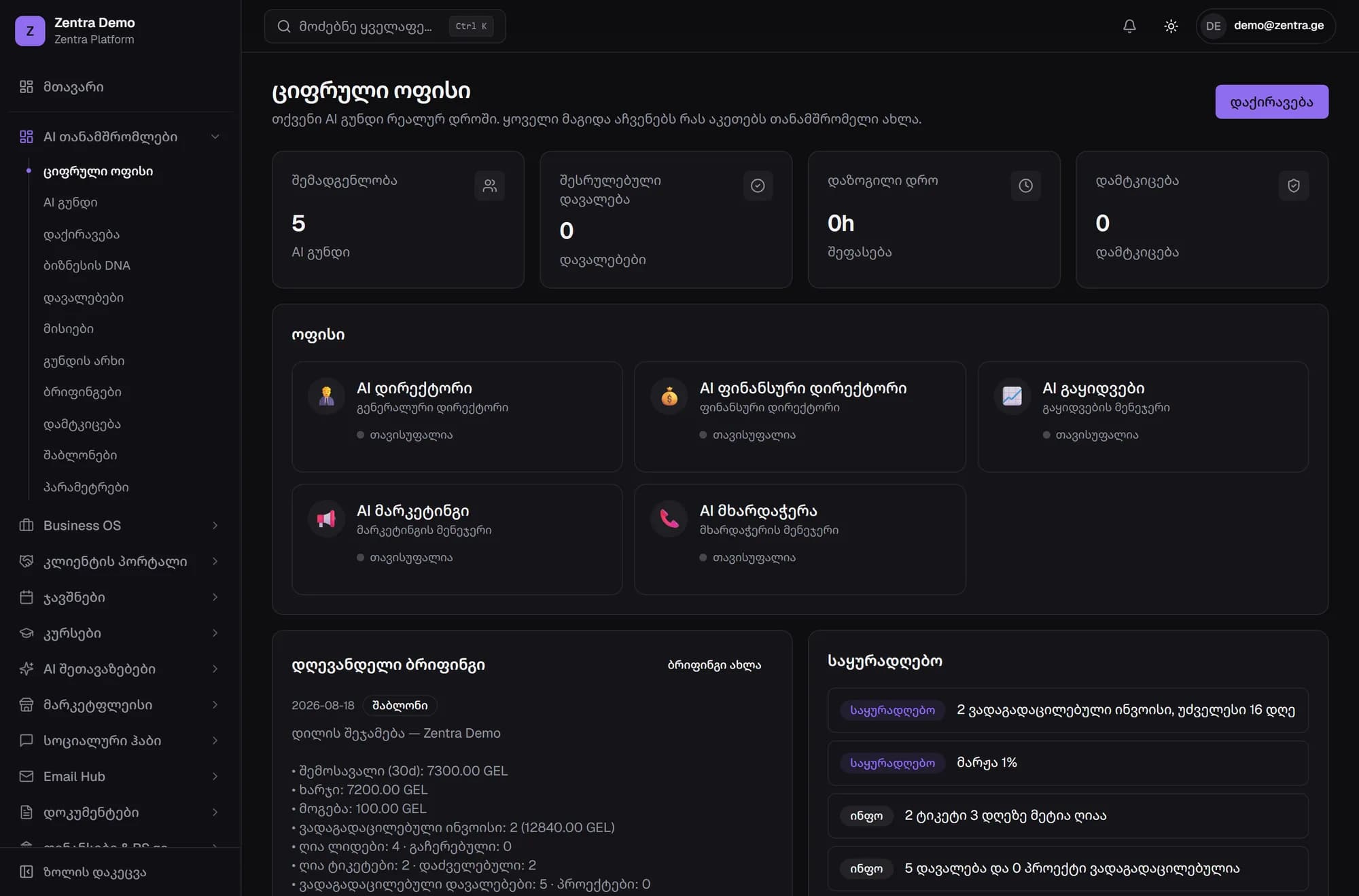Open შაბლონები sidebar item
Image resolution: width=1359 pixels, height=896 pixels.
pyautogui.click(x=80, y=455)
